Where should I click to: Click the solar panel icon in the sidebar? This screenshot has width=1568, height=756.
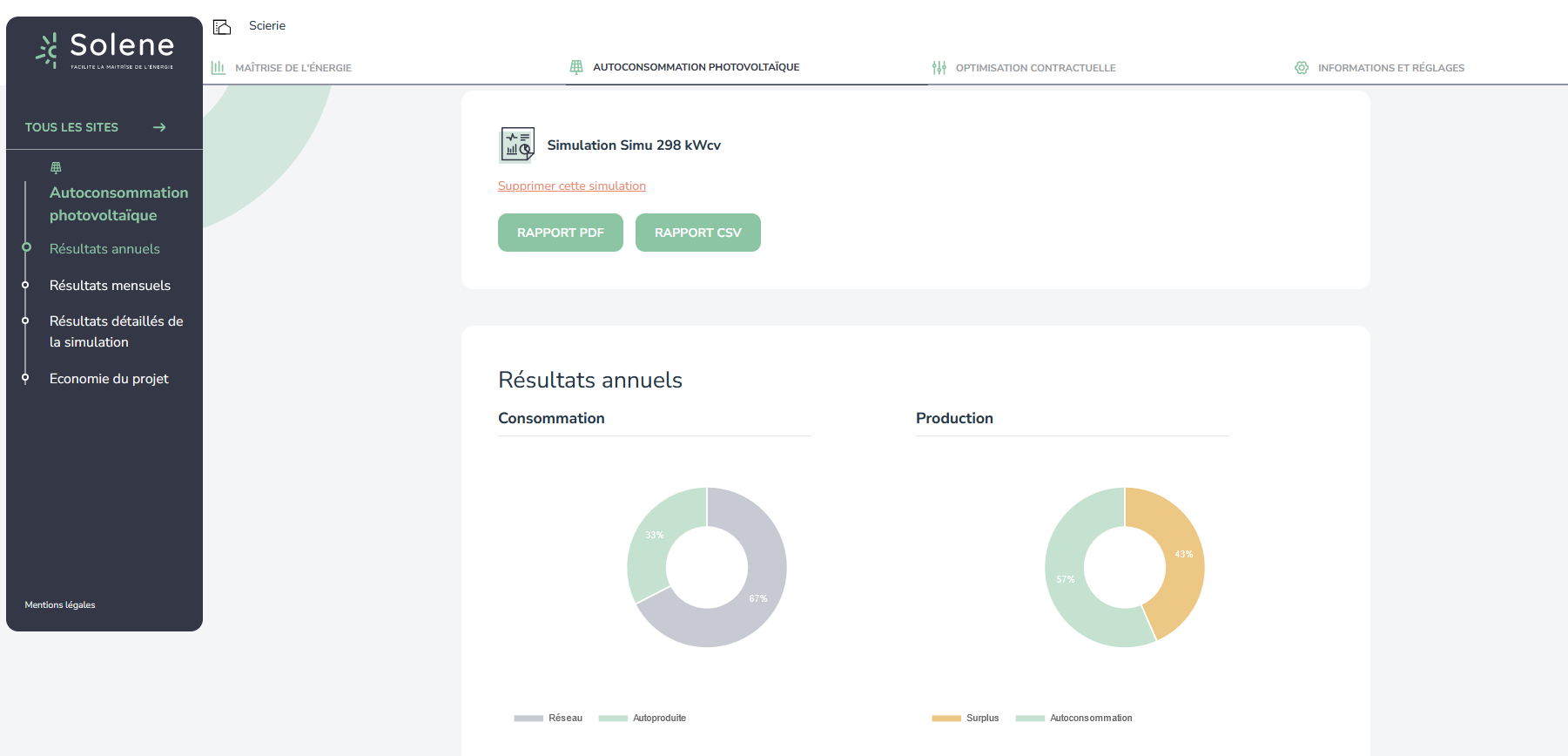point(57,167)
